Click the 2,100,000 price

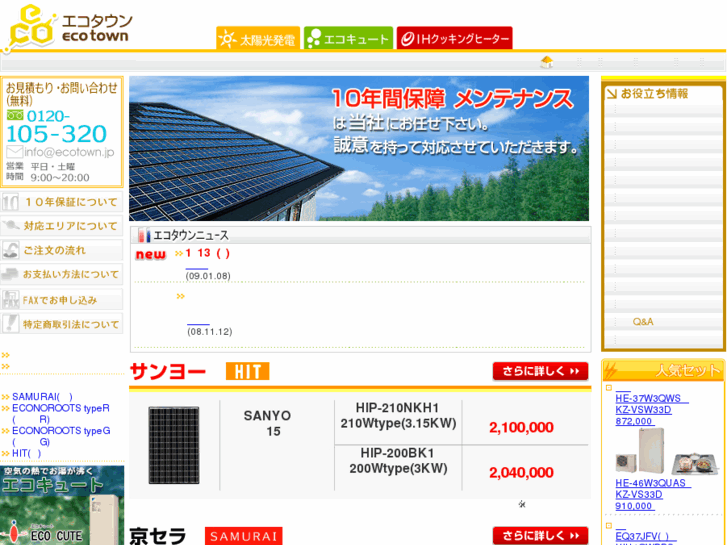[x=521, y=427]
